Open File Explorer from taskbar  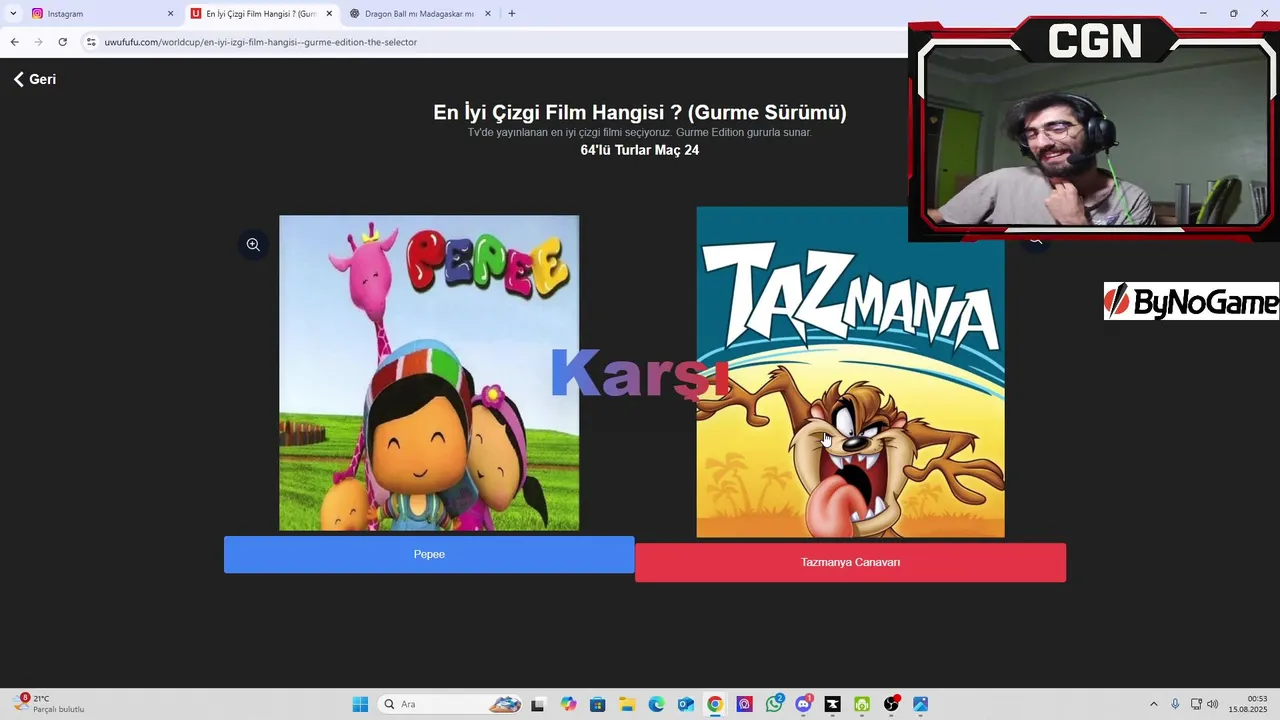[627, 704]
